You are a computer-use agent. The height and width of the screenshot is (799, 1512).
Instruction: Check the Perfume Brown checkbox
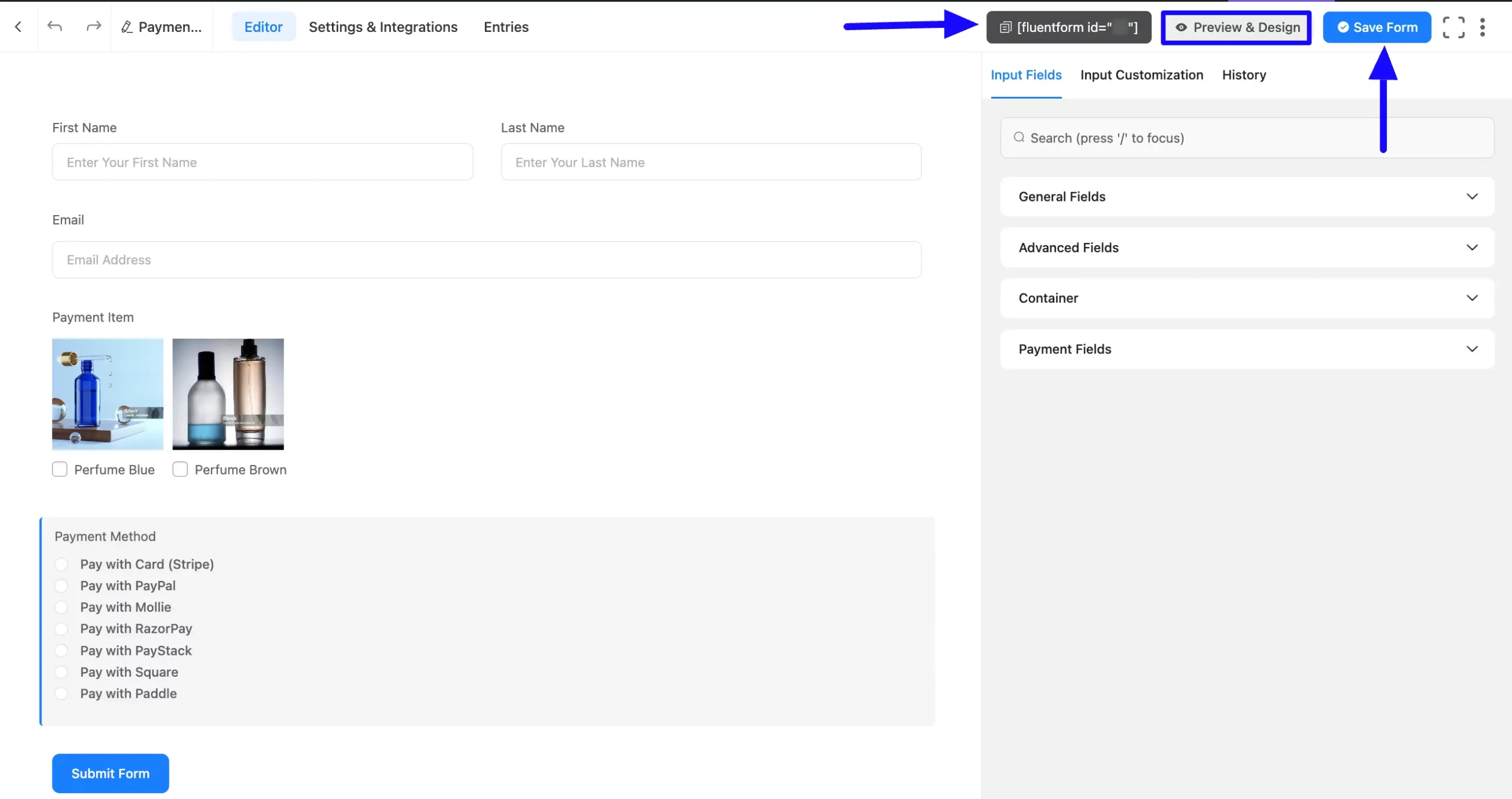[180, 469]
